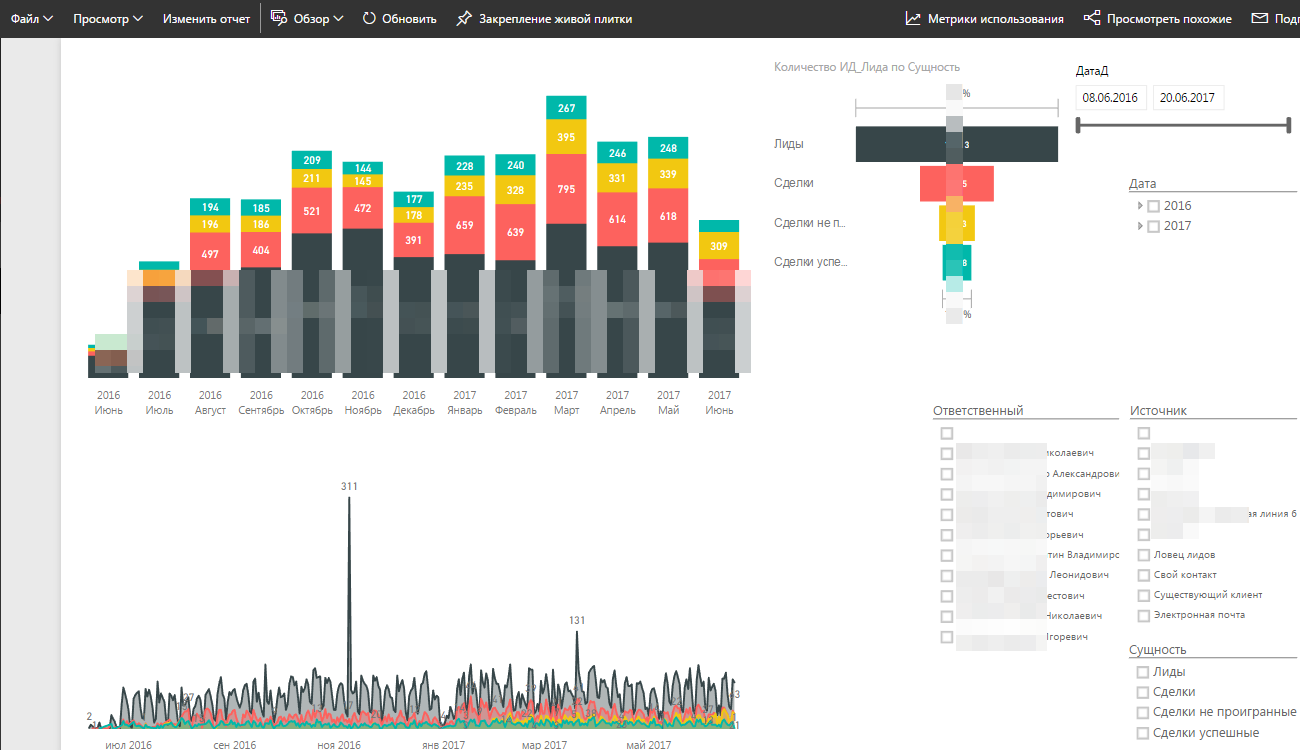Check Лиды in the Сущность filter
This screenshot has width=1300, height=750.
[x=1143, y=672]
